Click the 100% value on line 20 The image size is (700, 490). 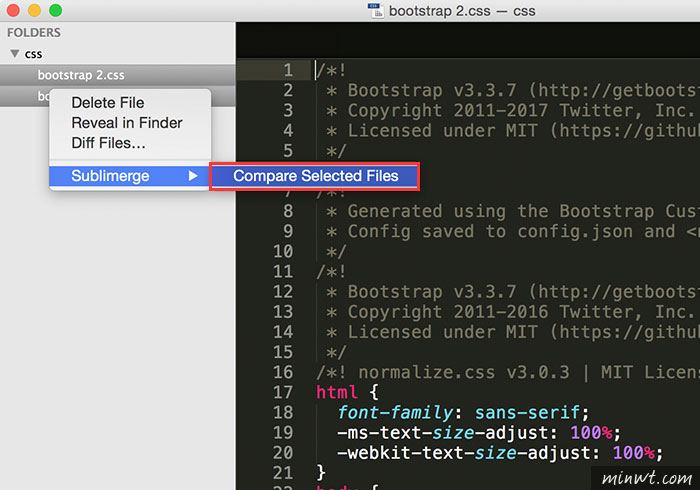pyautogui.click(x=633, y=453)
